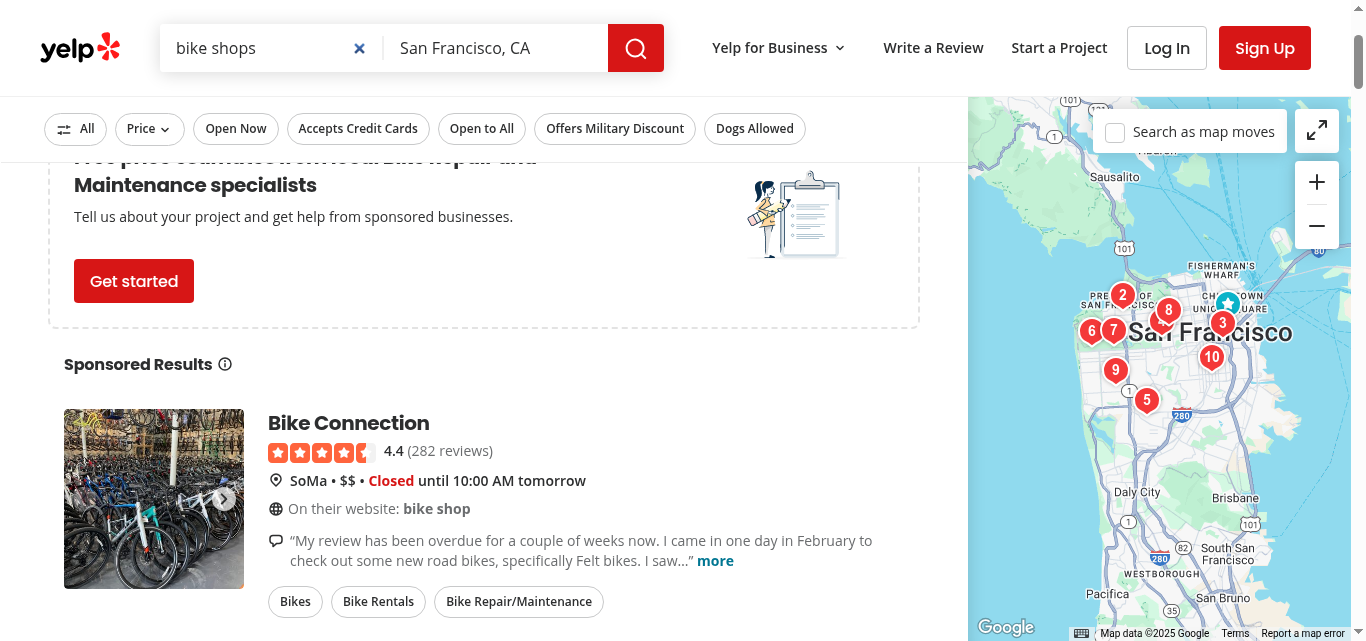This screenshot has width=1366, height=641.
Task: Select map pin number 10
Action: coord(1212,358)
